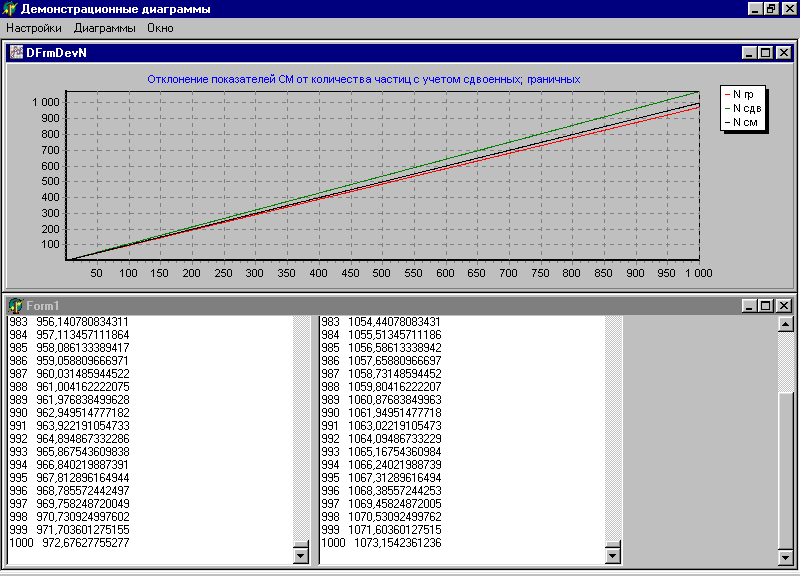Screen dimensions: 800x576
Task: Open the Настройки menu
Action: tap(34, 28)
